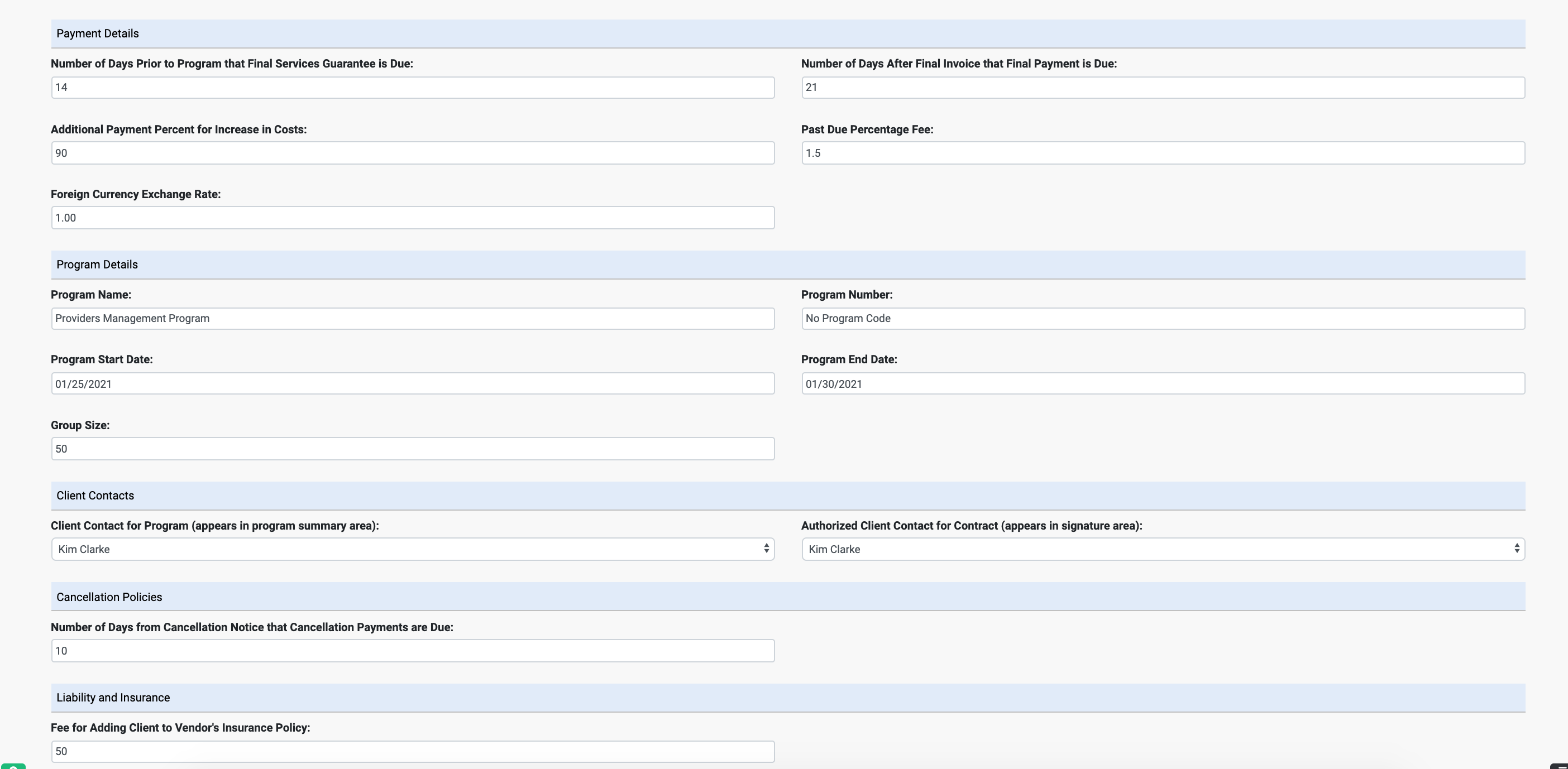Click the Program Number input
This screenshot has width=1568, height=769.
(1163, 319)
